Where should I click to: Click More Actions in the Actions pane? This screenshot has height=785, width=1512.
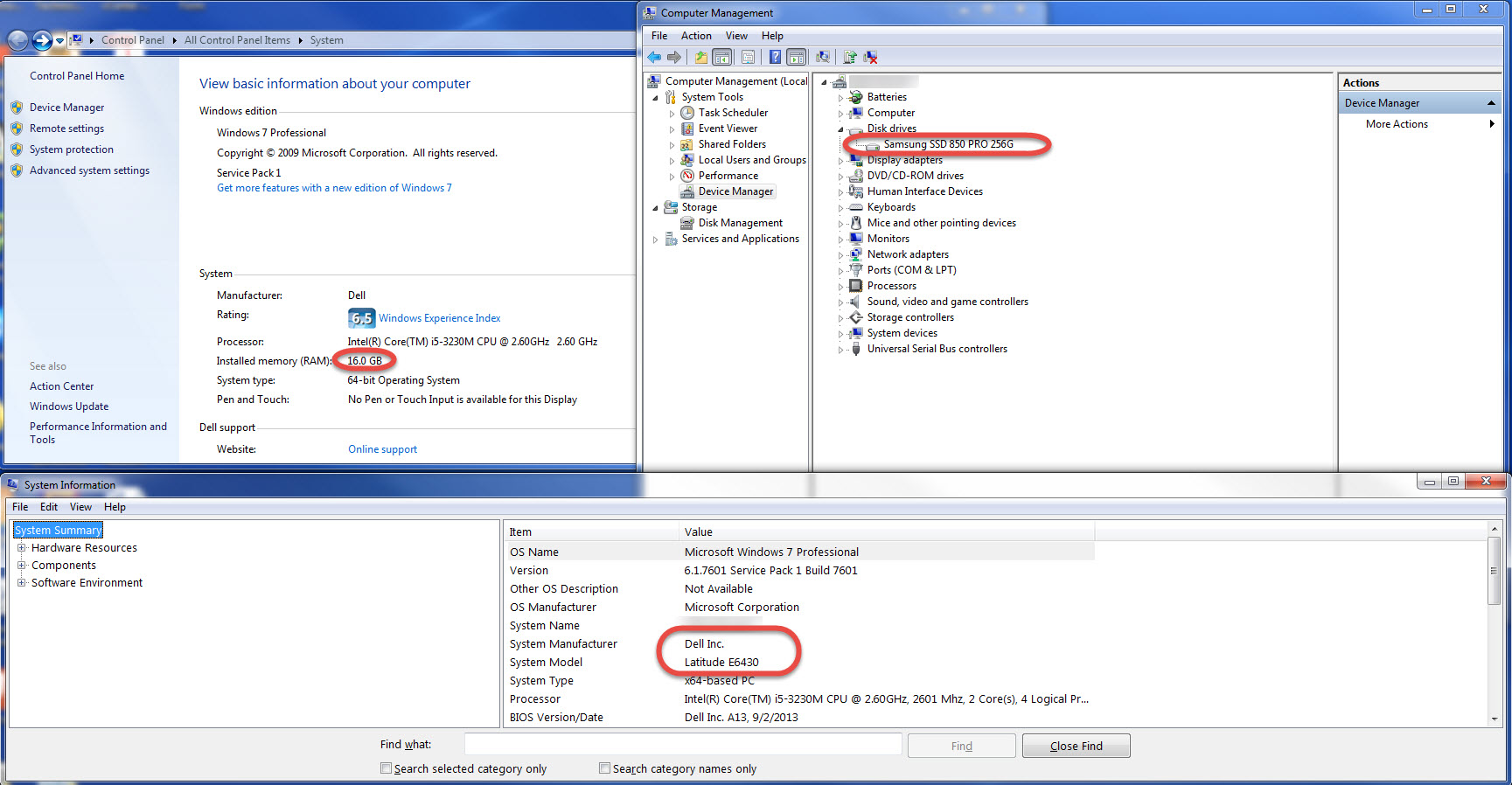click(1397, 124)
